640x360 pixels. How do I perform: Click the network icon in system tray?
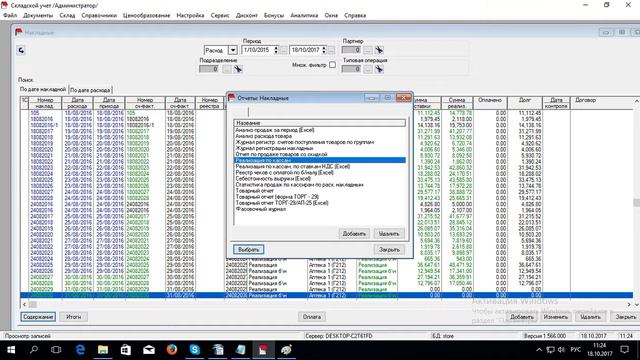click(x=551, y=350)
